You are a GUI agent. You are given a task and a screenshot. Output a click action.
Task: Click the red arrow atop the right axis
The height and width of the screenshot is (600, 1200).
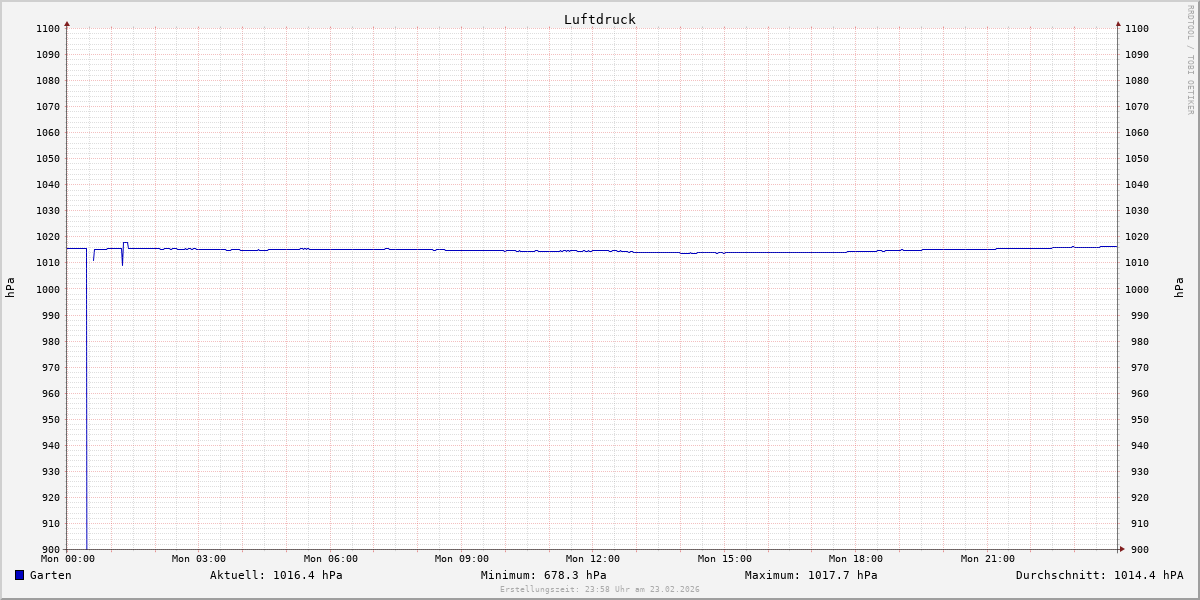click(x=1118, y=23)
